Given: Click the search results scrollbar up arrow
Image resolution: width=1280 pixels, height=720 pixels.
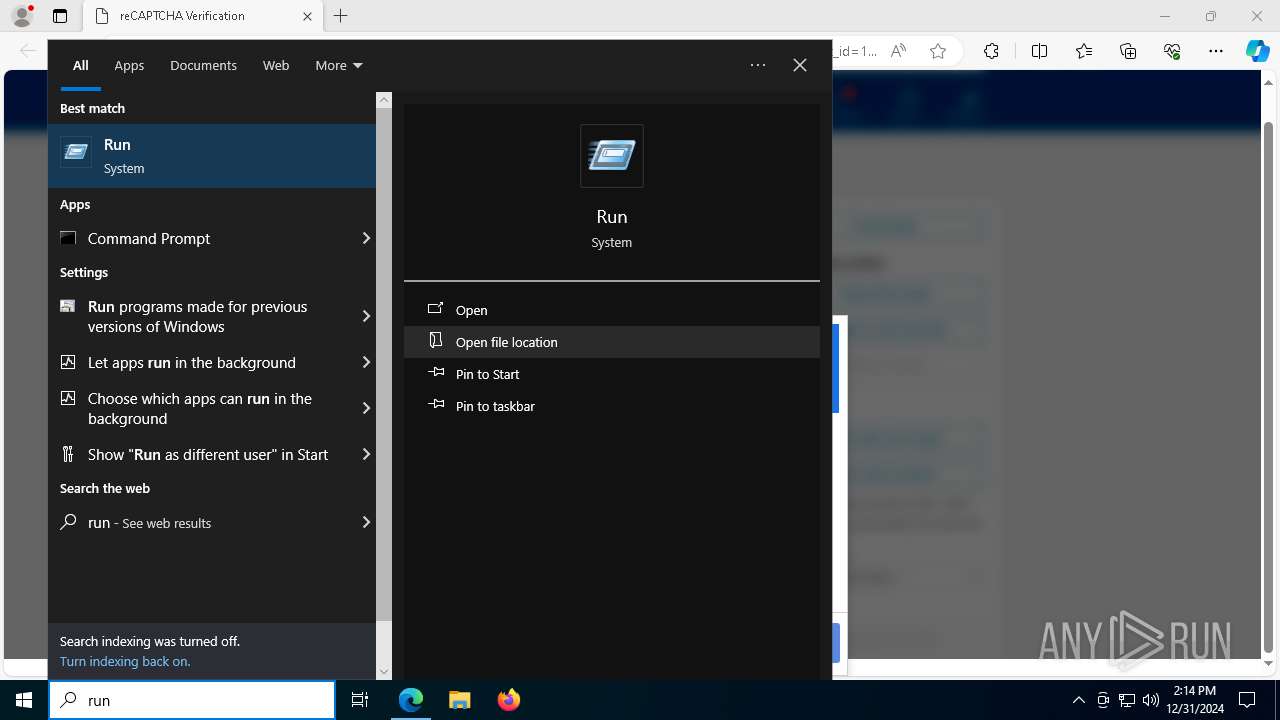Looking at the screenshot, I should click(384, 100).
